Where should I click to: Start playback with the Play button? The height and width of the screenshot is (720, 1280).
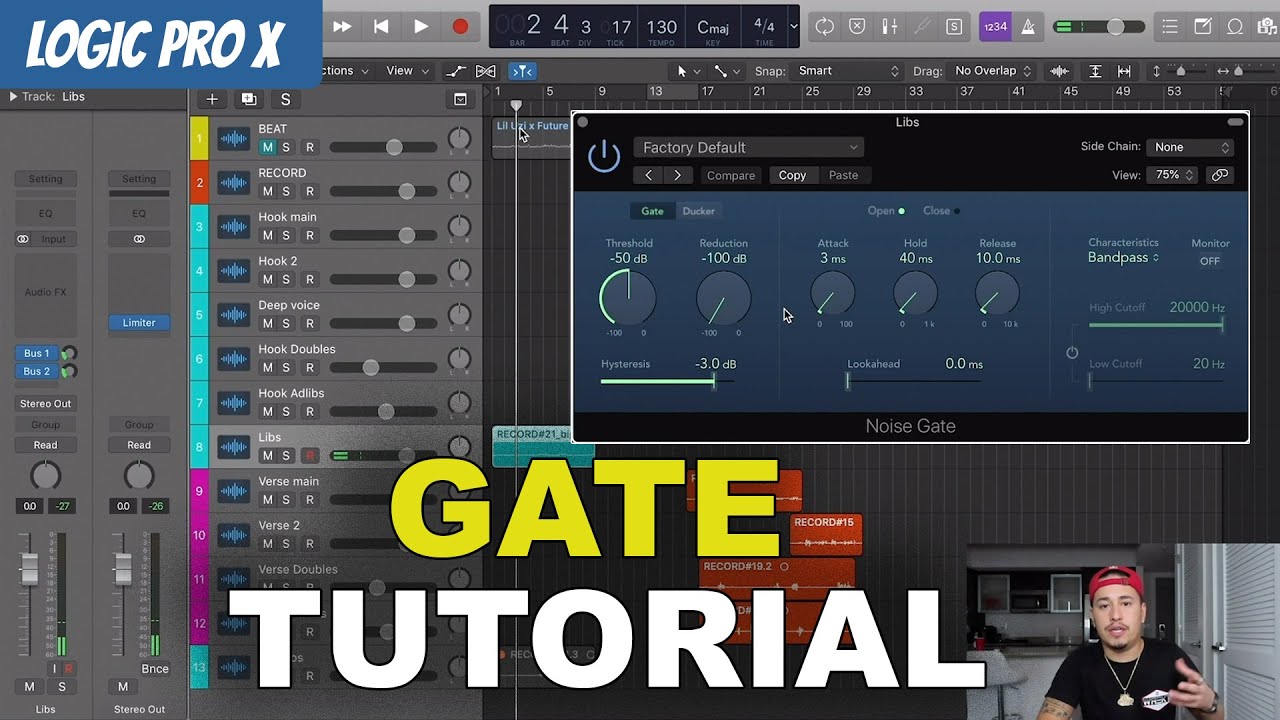click(421, 27)
